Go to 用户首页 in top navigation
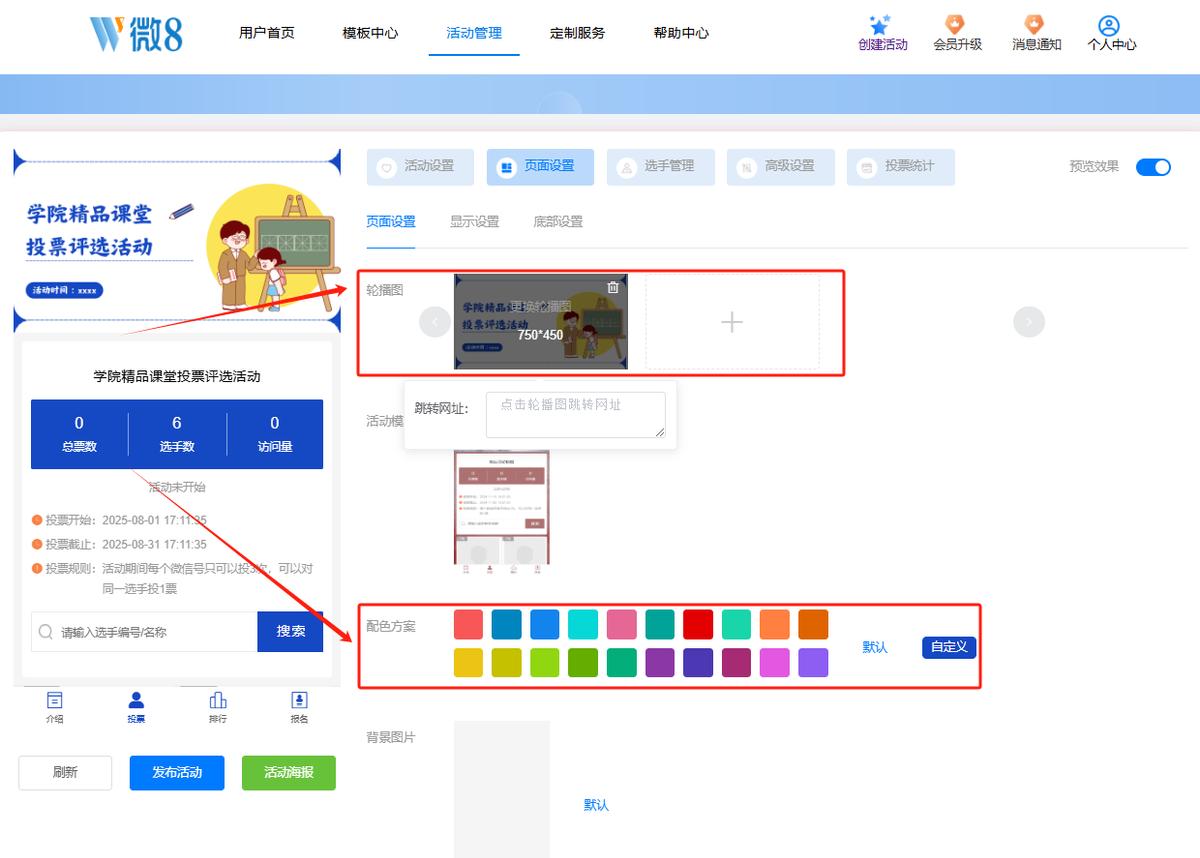1200x858 pixels. click(x=267, y=33)
